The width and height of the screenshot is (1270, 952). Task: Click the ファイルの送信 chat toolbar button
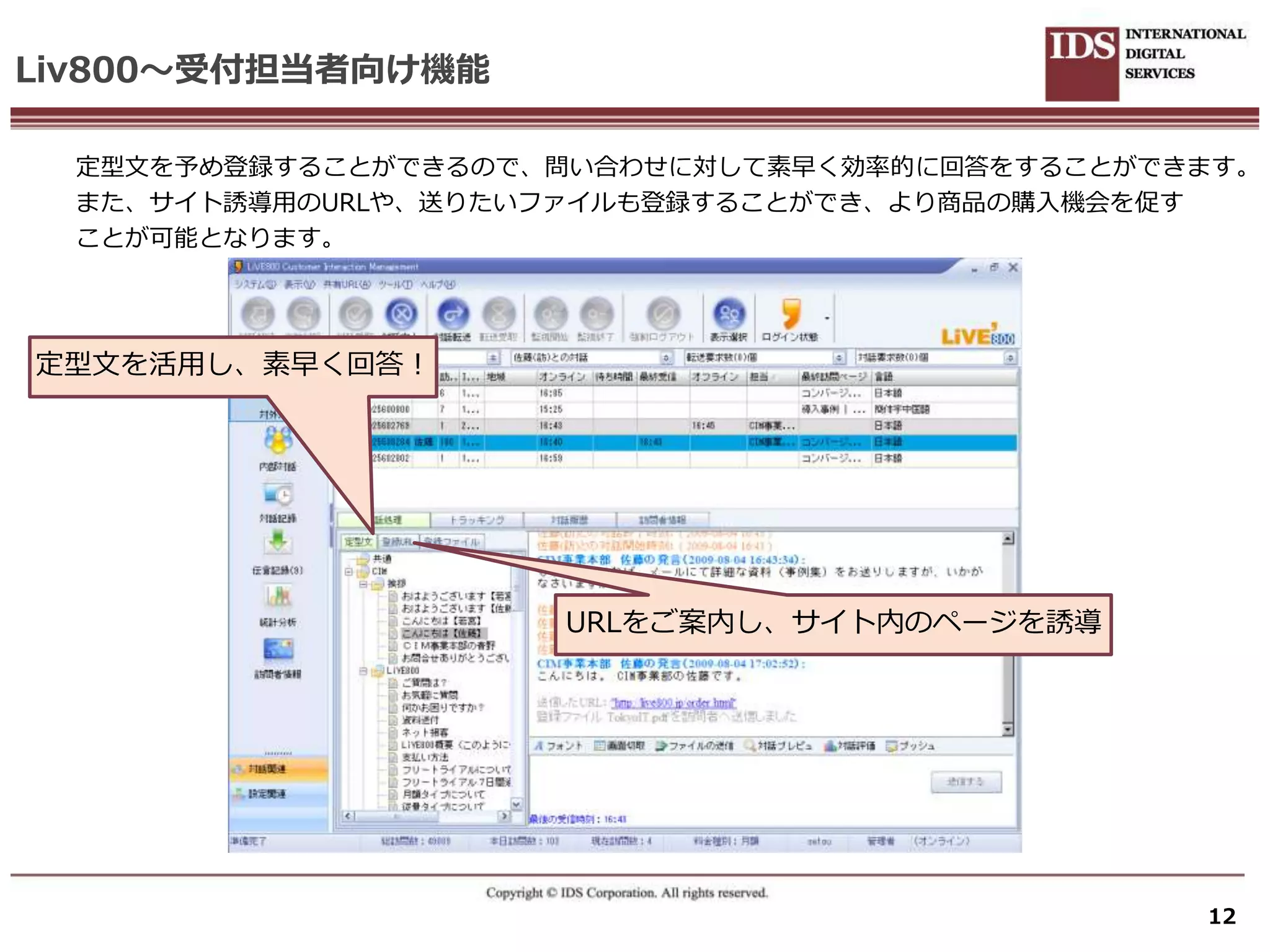click(694, 746)
